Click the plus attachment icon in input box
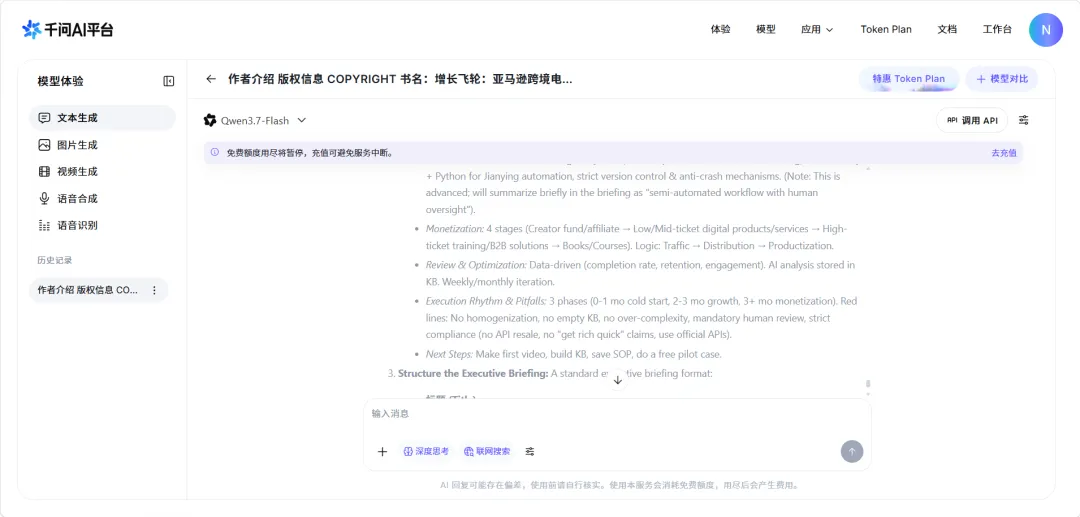 pos(382,452)
